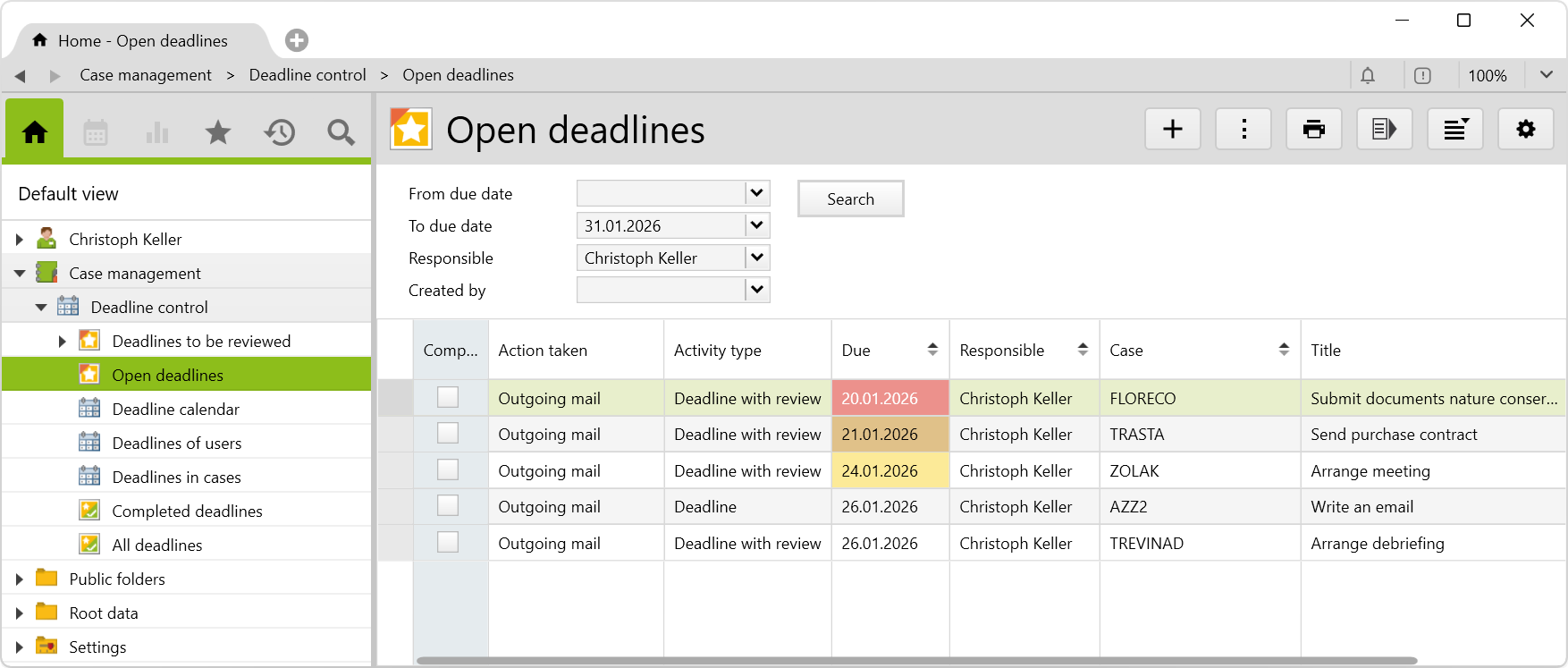Image resolution: width=1568 pixels, height=668 pixels.
Task: Check completed box for FLORECO deadline
Action: 448,397
